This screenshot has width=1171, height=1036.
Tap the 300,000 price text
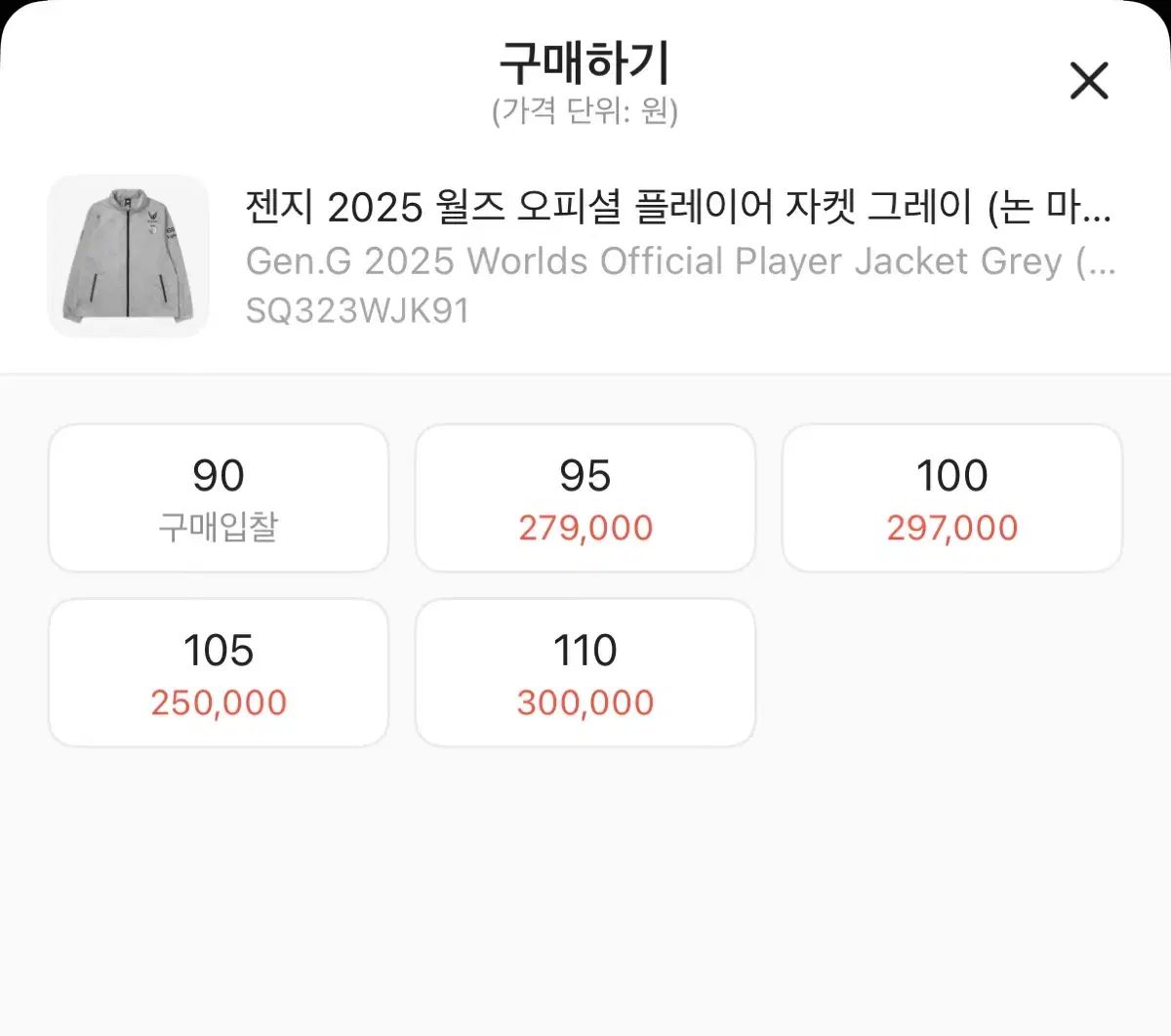585,702
